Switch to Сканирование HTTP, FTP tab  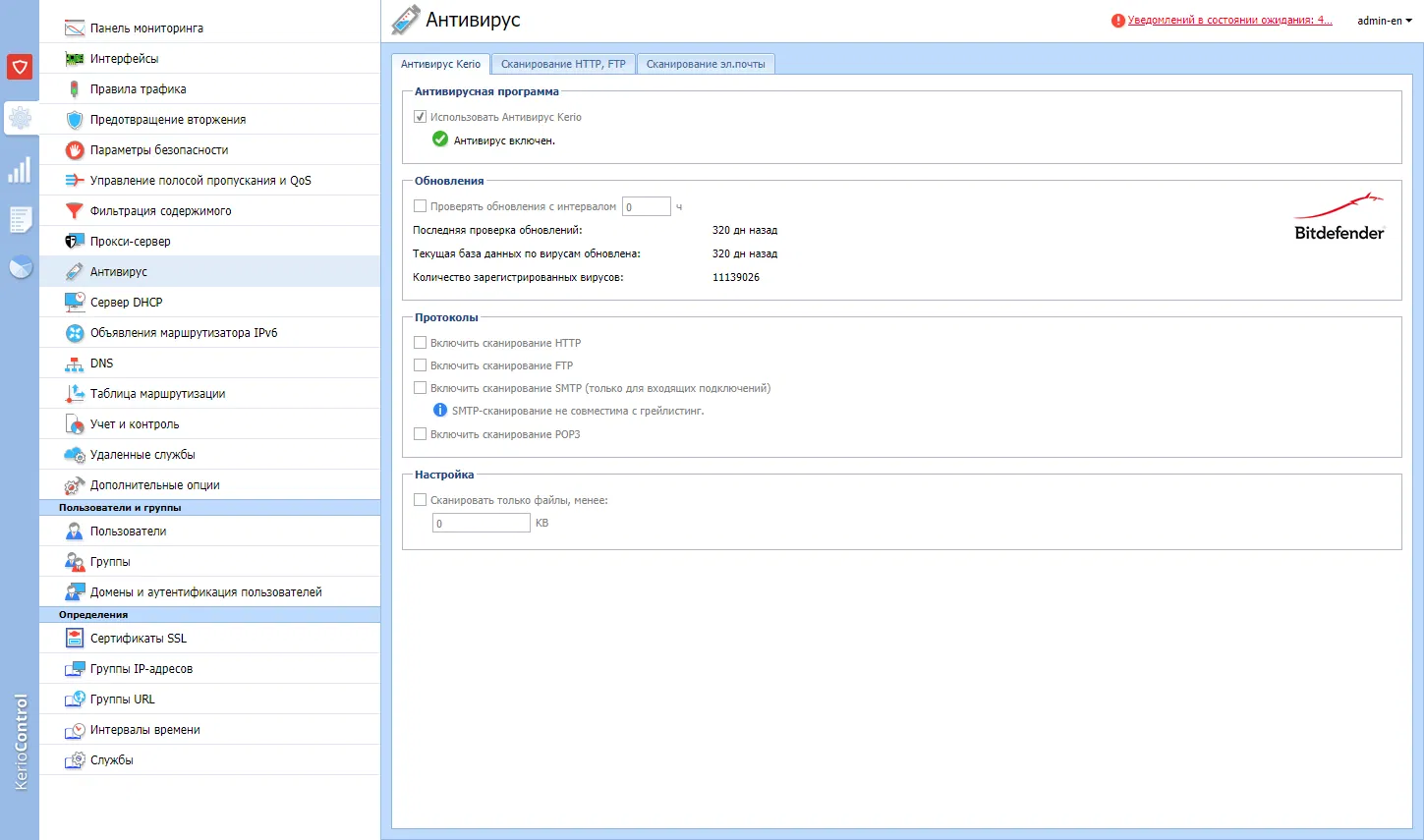coord(563,64)
